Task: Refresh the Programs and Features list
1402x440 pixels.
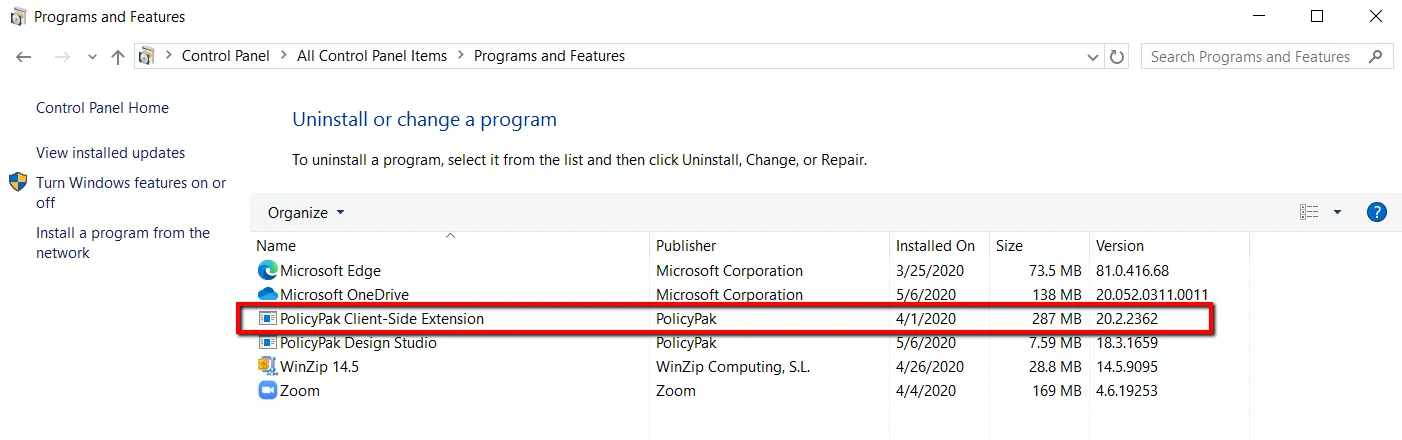Action: pos(1117,57)
